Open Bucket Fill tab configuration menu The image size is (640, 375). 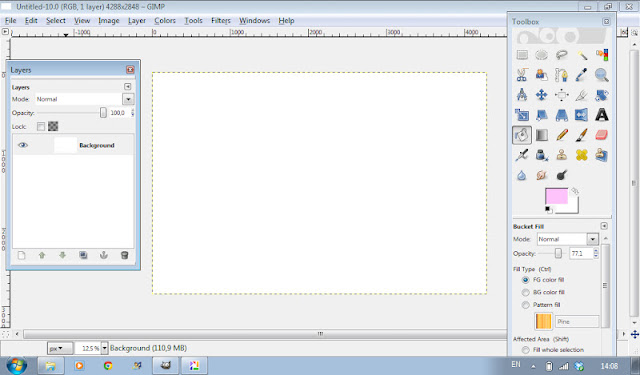click(x=604, y=226)
